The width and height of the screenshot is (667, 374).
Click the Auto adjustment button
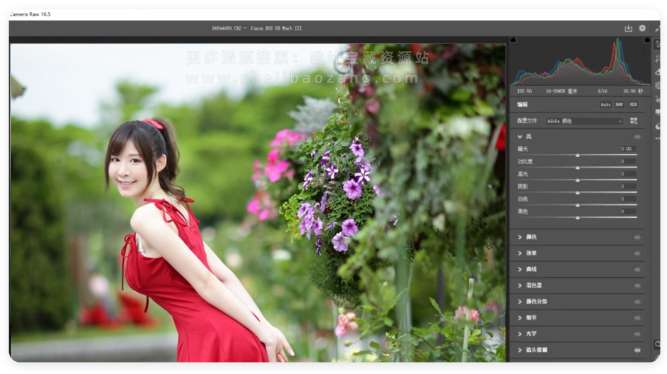(x=605, y=105)
